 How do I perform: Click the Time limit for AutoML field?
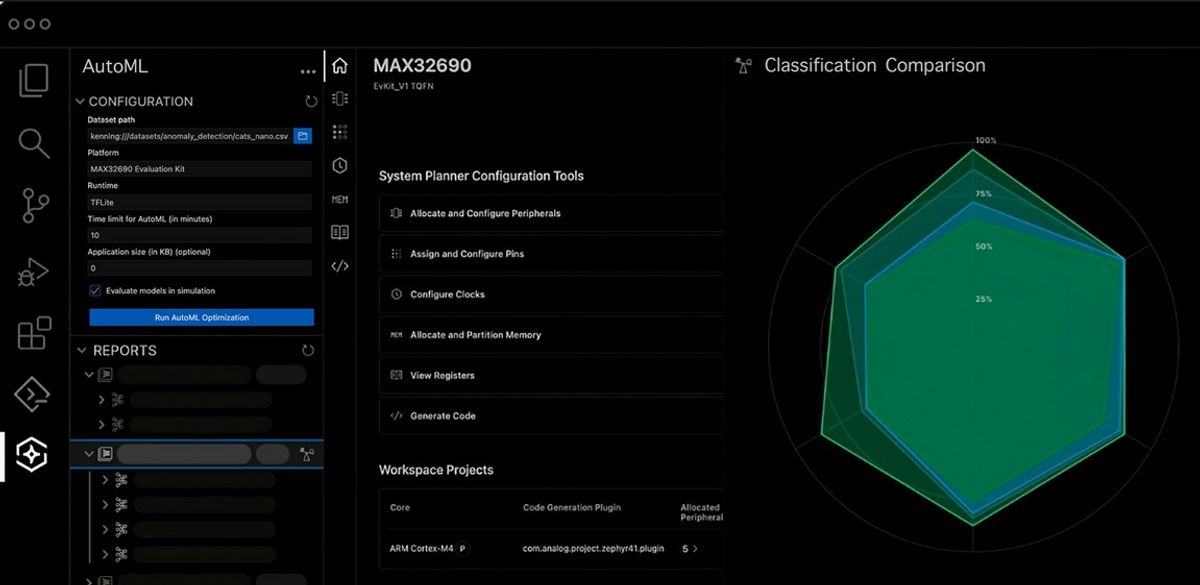(x=200, y=235)
